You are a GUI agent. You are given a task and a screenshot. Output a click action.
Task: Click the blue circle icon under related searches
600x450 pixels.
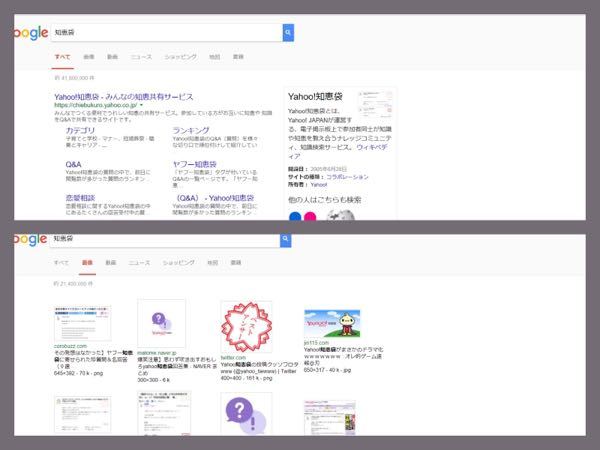[x=295, y=214]
